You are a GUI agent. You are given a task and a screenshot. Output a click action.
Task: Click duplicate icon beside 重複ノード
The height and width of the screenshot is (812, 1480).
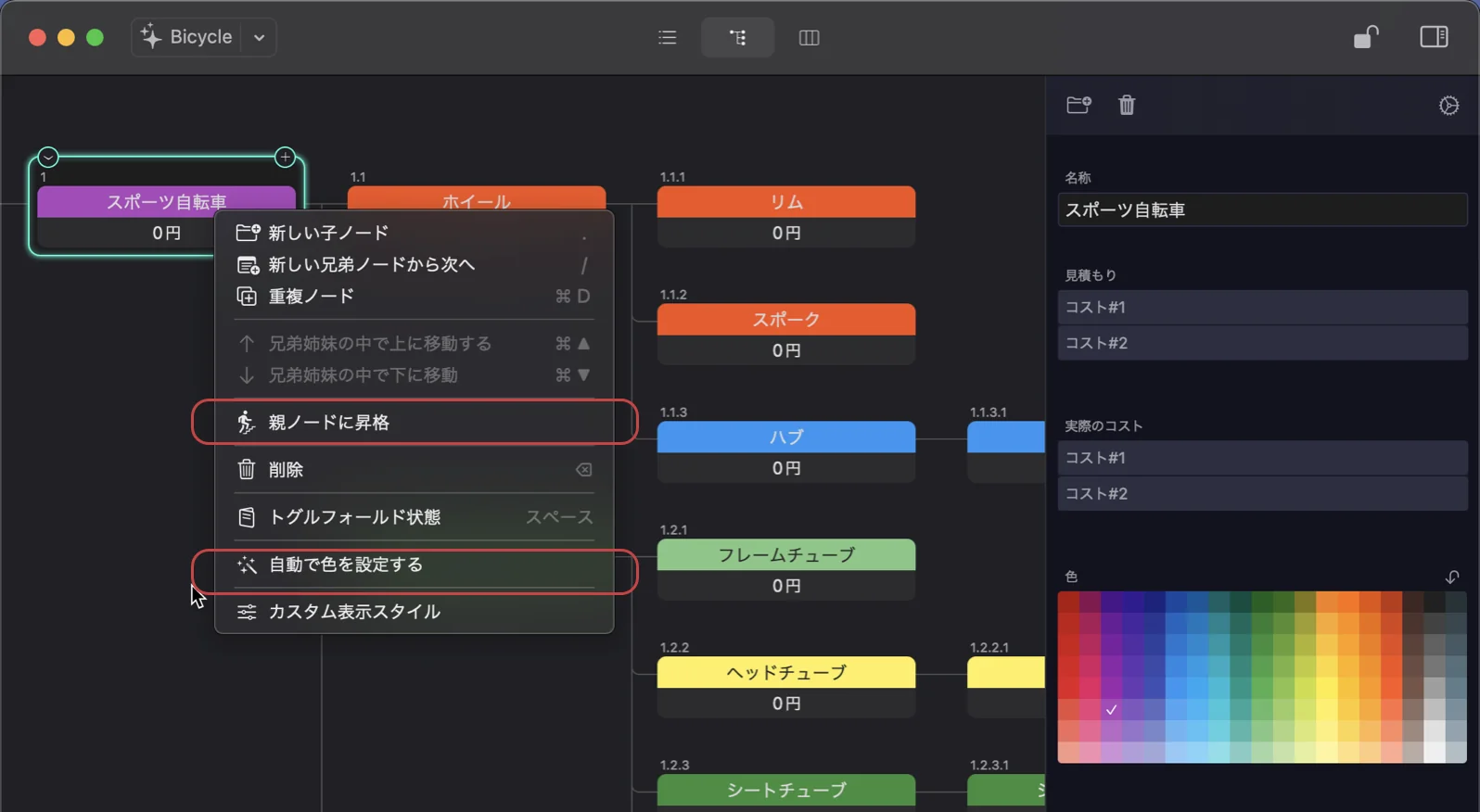tap(246, 297)
